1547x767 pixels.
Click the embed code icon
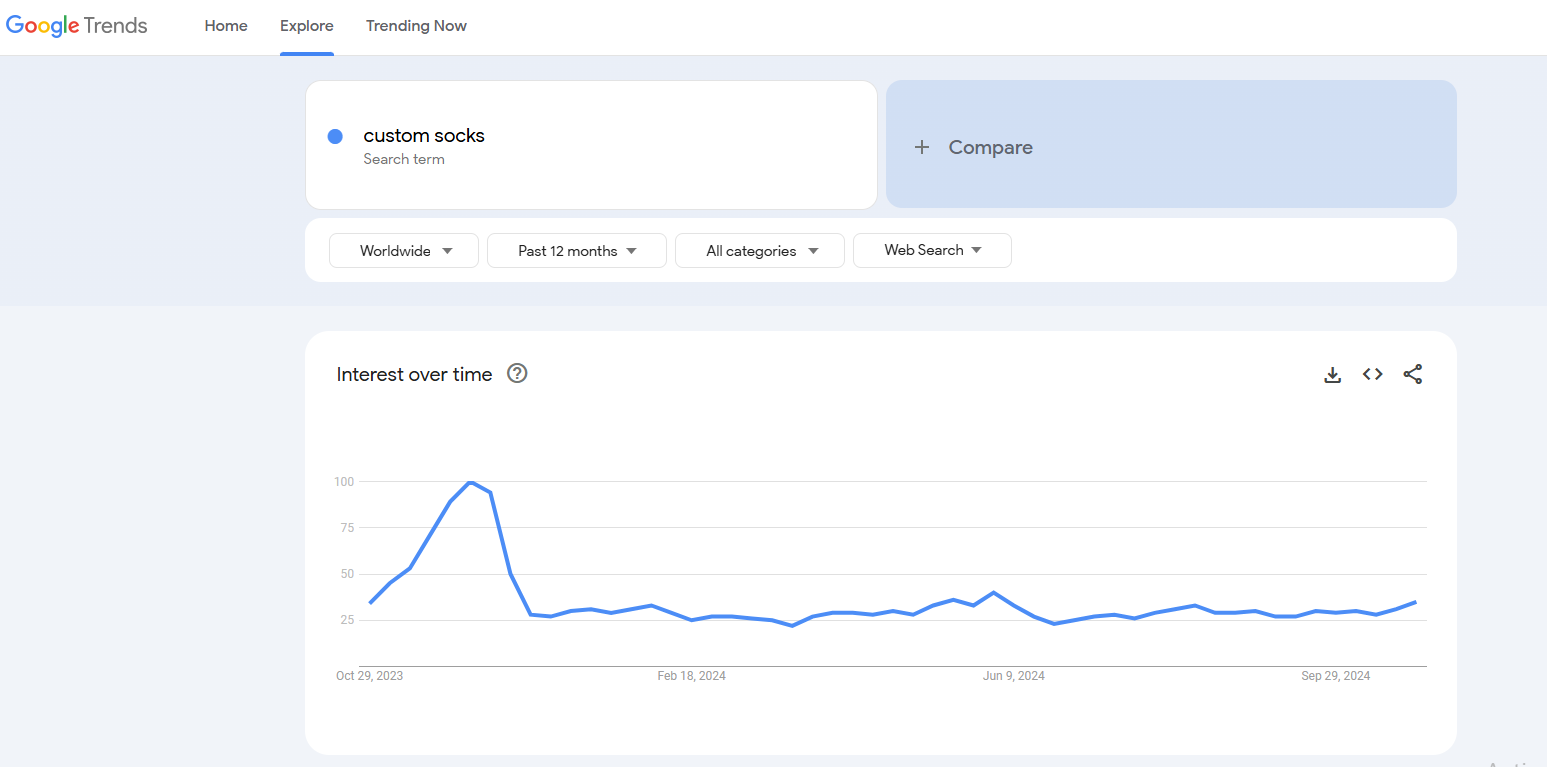pyautogui.click(x=1372, y=374)
